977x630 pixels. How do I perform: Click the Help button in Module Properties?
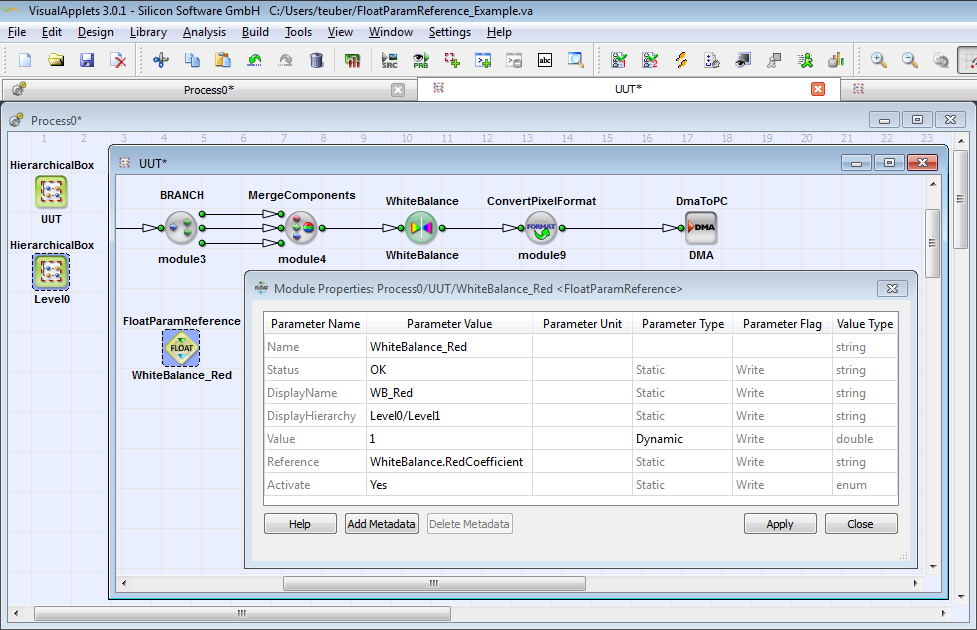click(x=299, y=524)
